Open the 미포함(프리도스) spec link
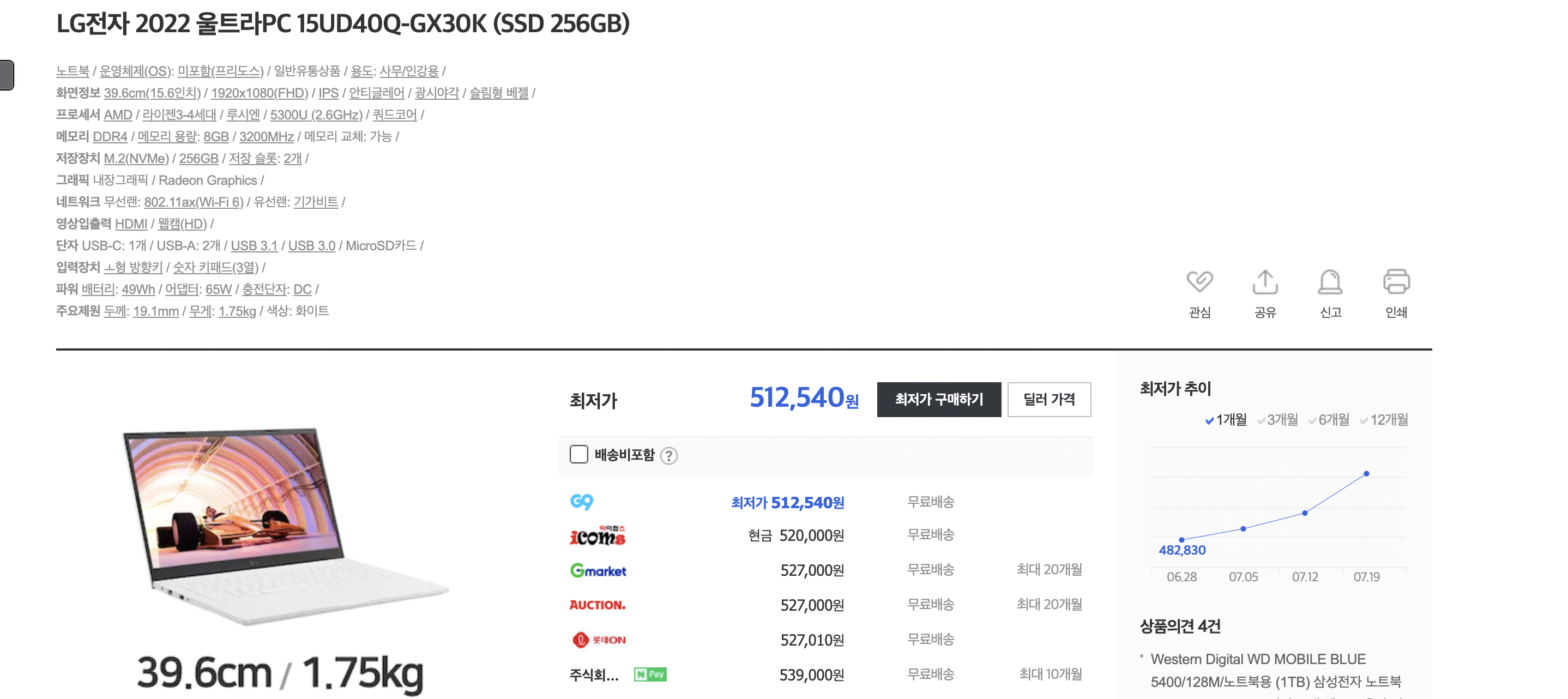1568x699 pixels. [220, 71]
